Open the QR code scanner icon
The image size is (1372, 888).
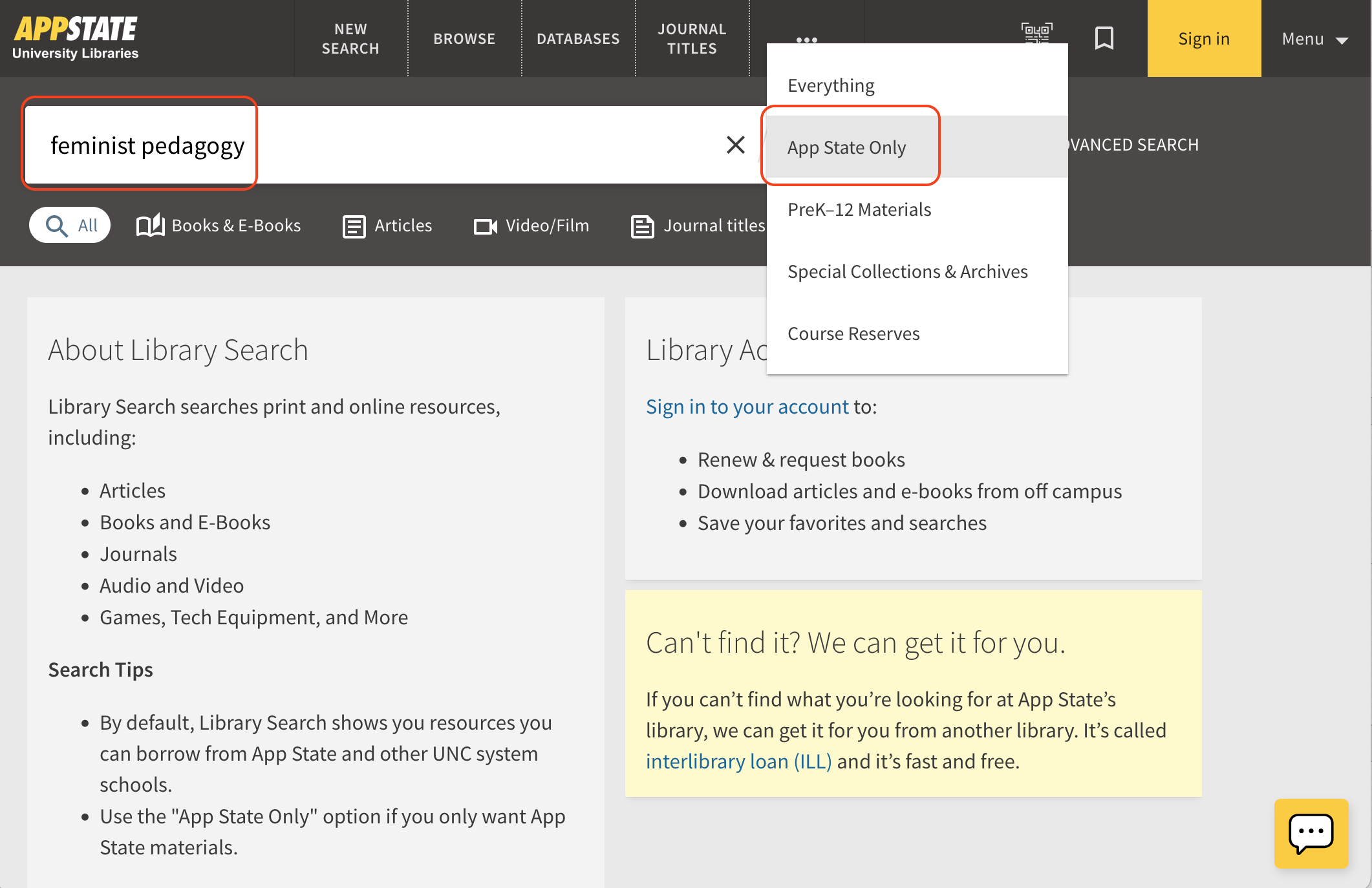pos(1036,32)
